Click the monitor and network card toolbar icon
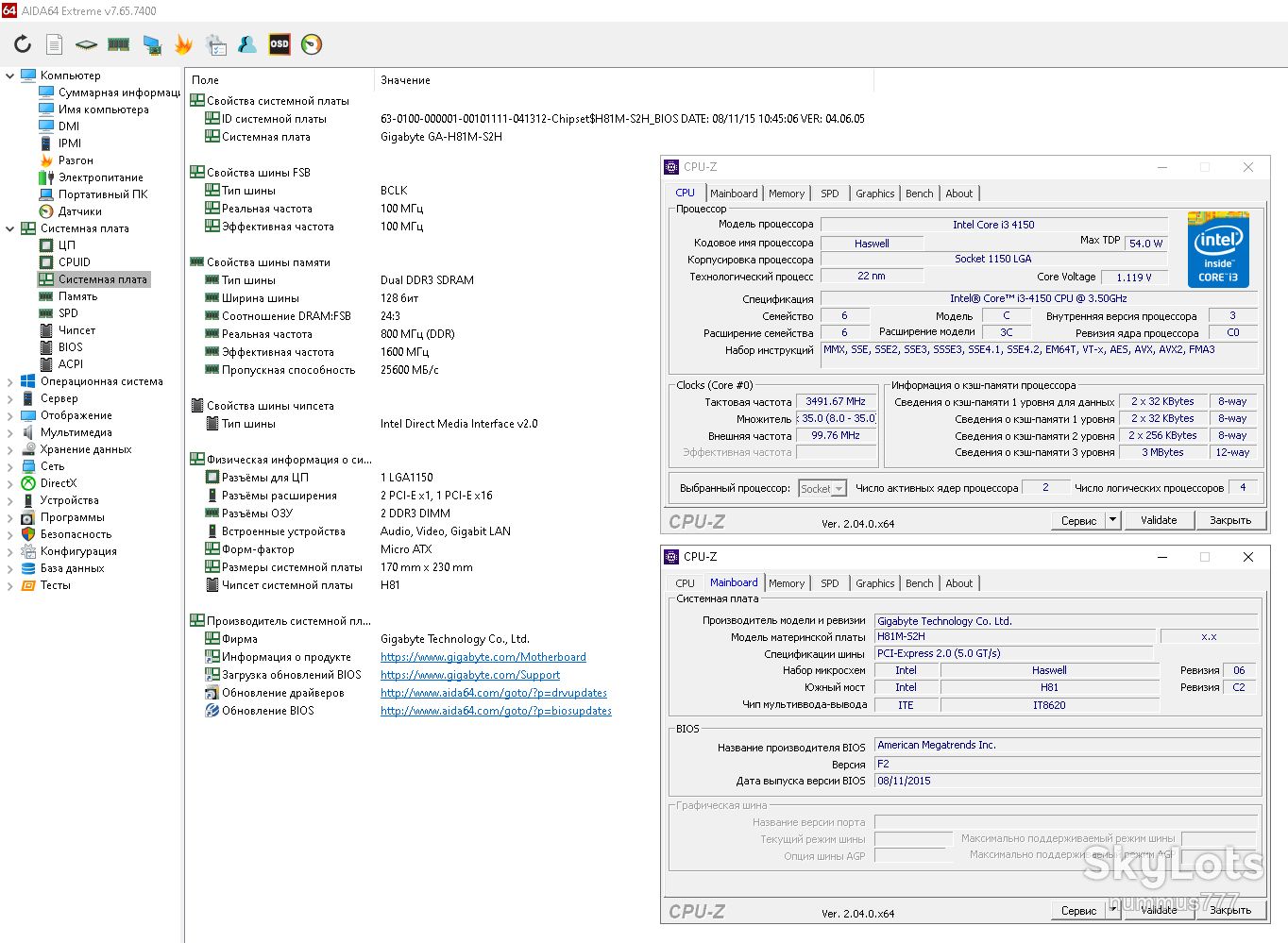1288x943 pixels. [x=151, y=44]
